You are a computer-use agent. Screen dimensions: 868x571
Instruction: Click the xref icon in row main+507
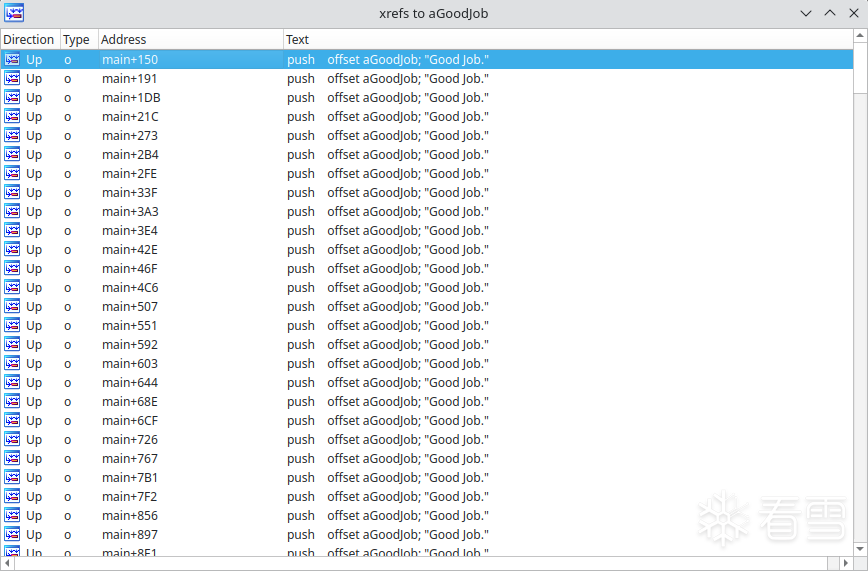tap(12, 306)
